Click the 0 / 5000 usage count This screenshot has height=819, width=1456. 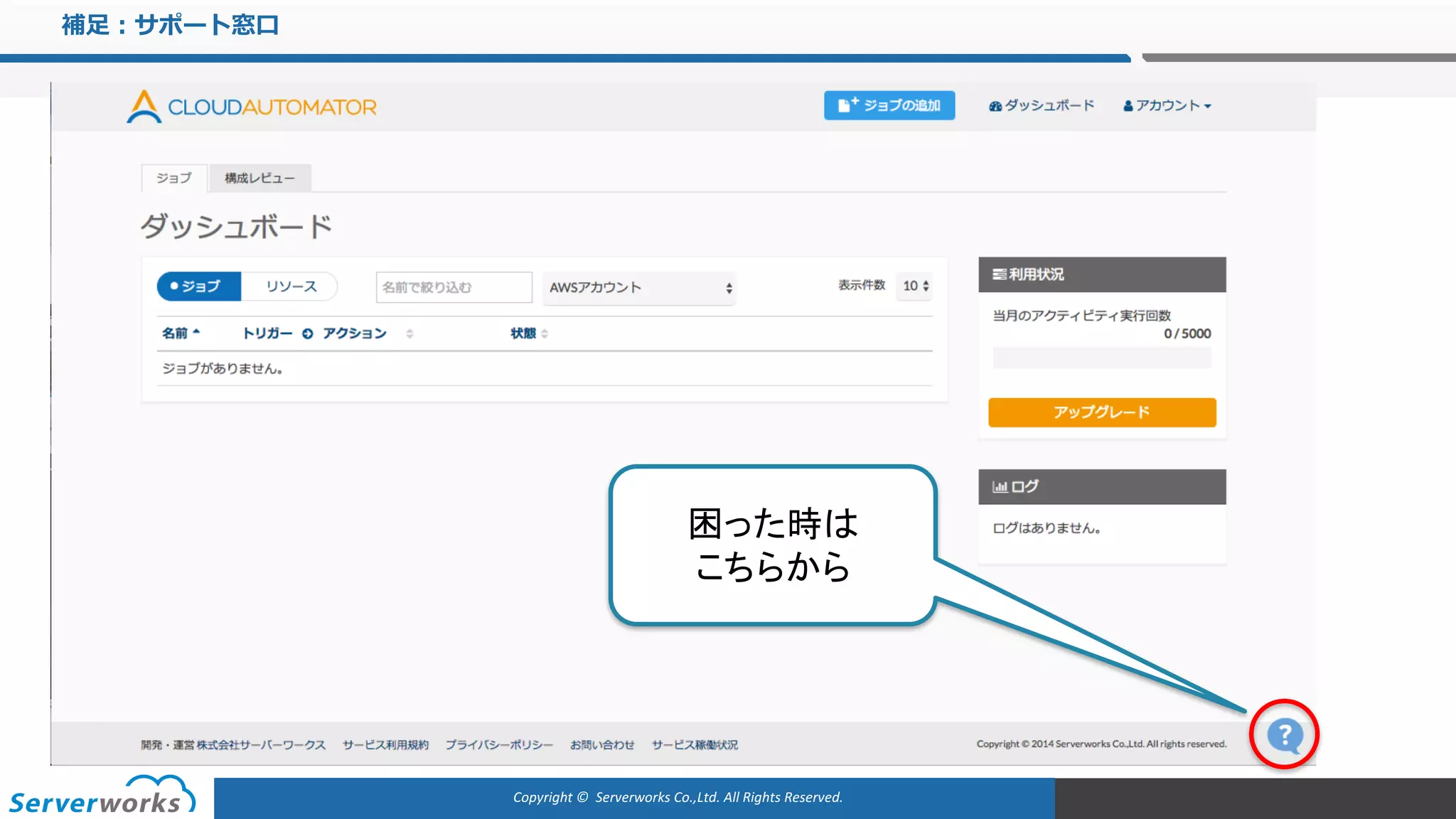pyautogui.click(x=1187, y=333)
